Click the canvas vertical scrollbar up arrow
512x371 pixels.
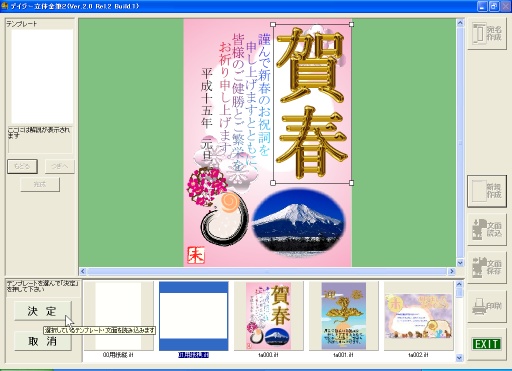(460, 23)
